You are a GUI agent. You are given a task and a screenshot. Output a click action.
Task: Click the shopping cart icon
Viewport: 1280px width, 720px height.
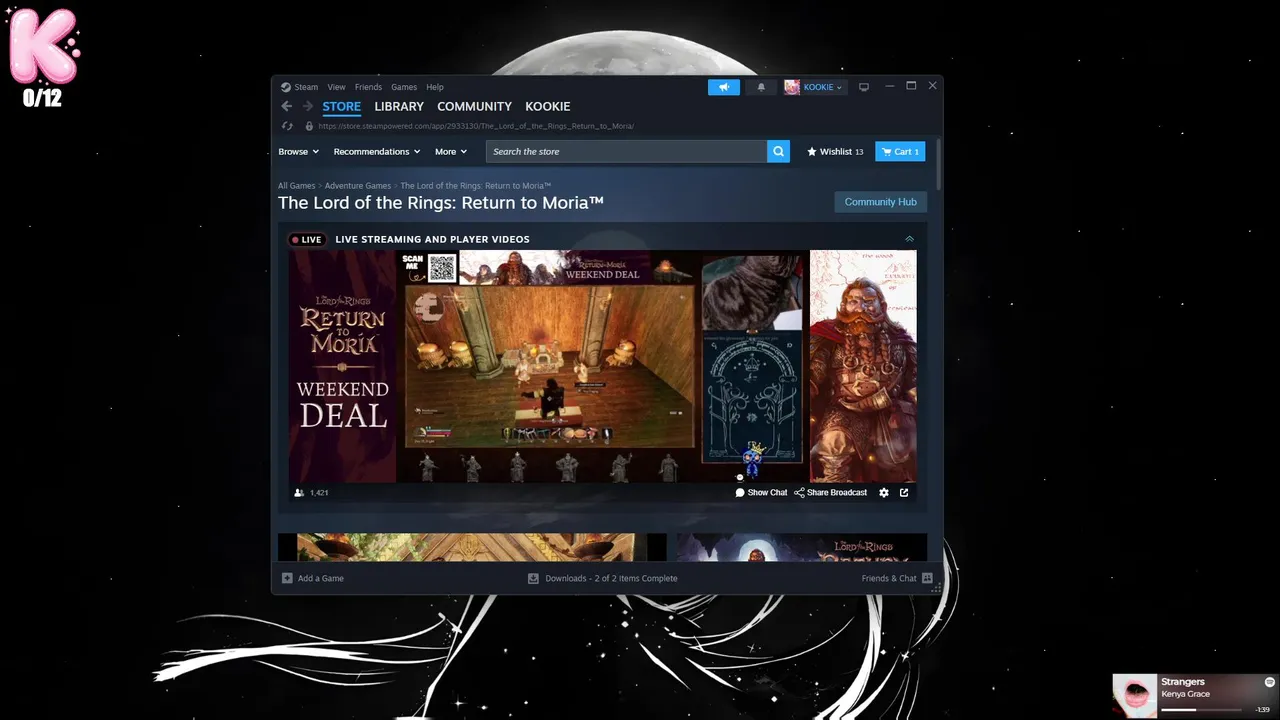(886, 152)
